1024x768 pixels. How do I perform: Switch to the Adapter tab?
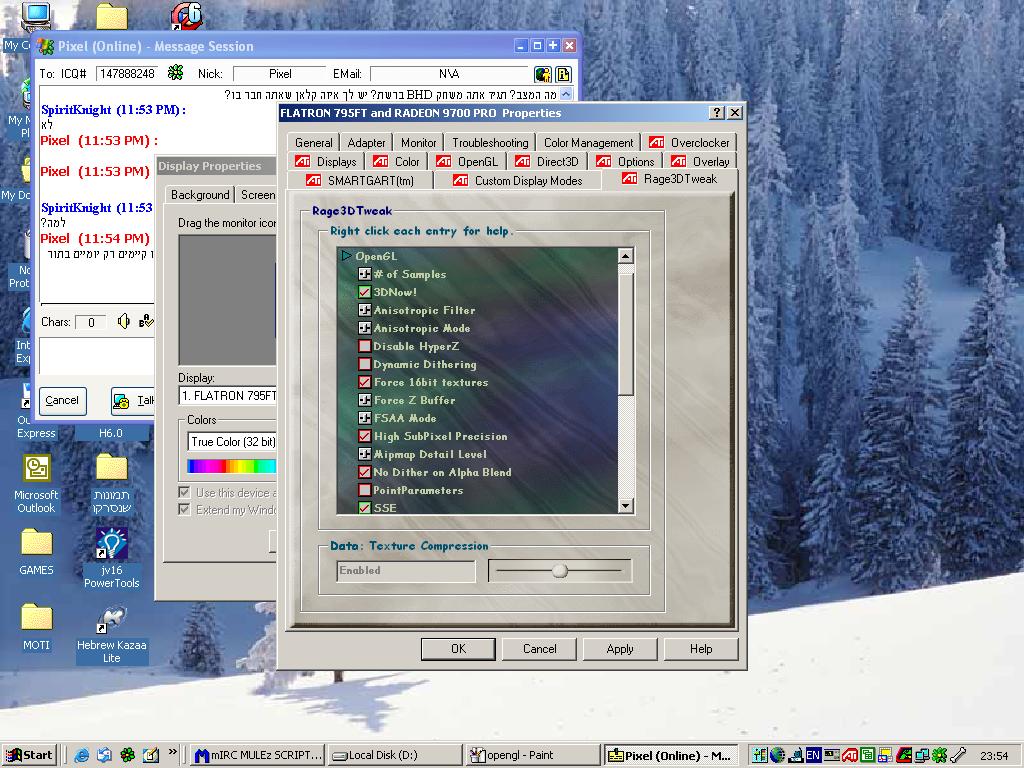pos(366,142)
